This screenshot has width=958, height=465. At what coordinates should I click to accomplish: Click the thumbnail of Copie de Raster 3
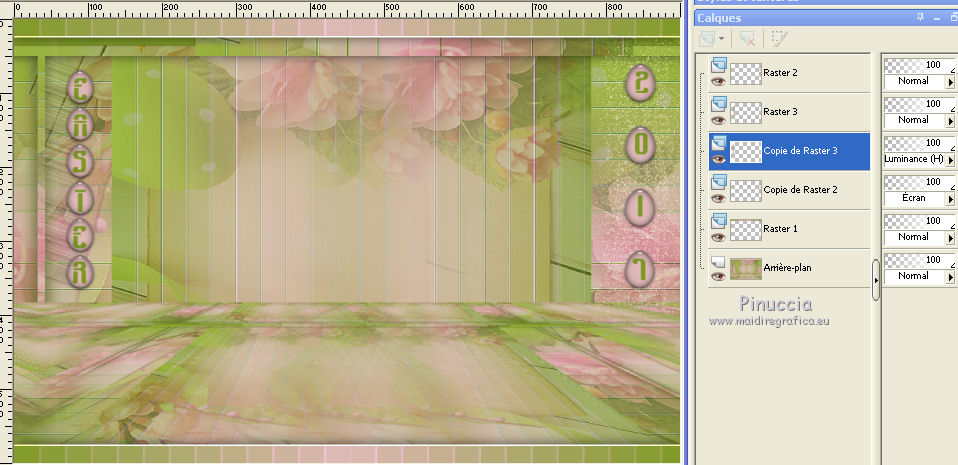coord(745,152)
